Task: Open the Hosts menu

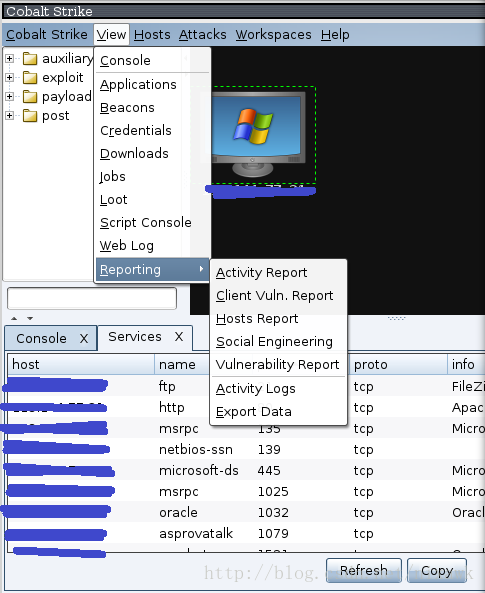Action: point(152,34)
